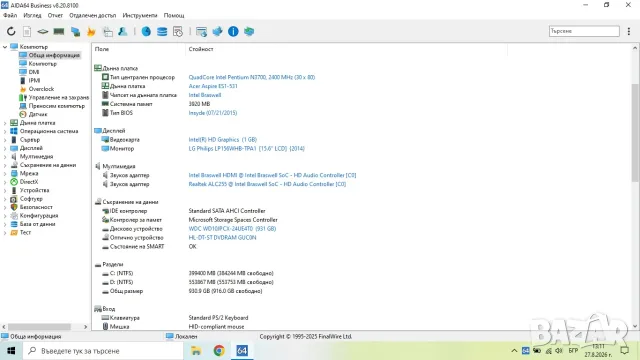Viewport: 640px width, 360px height.
Task: Select the Конфигурация tree item
Action: coord(39,216)
